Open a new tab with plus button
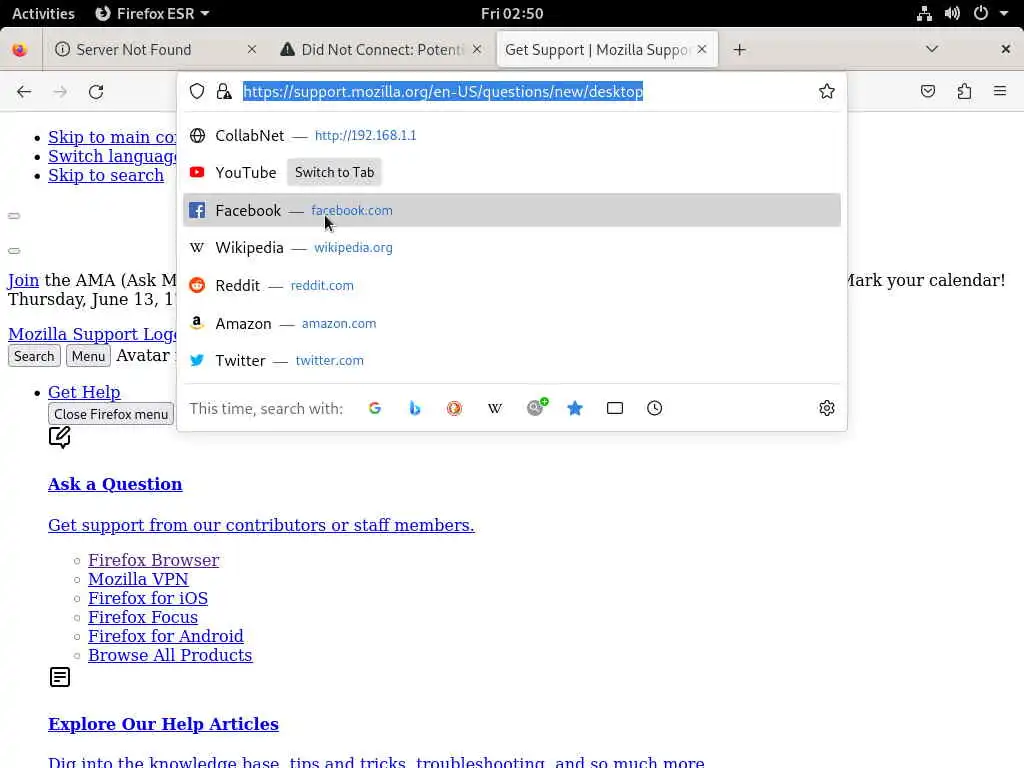This screenshot has height=768, width=1024. click(x=739, y=50)
